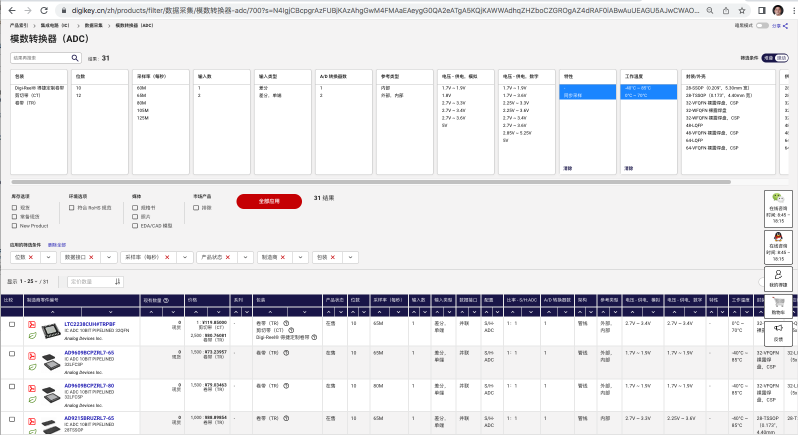Tick compare checkbox for AD9609BCPZRL7-65
The width and height of the screenshot is (798, 435).
[12, 354]
